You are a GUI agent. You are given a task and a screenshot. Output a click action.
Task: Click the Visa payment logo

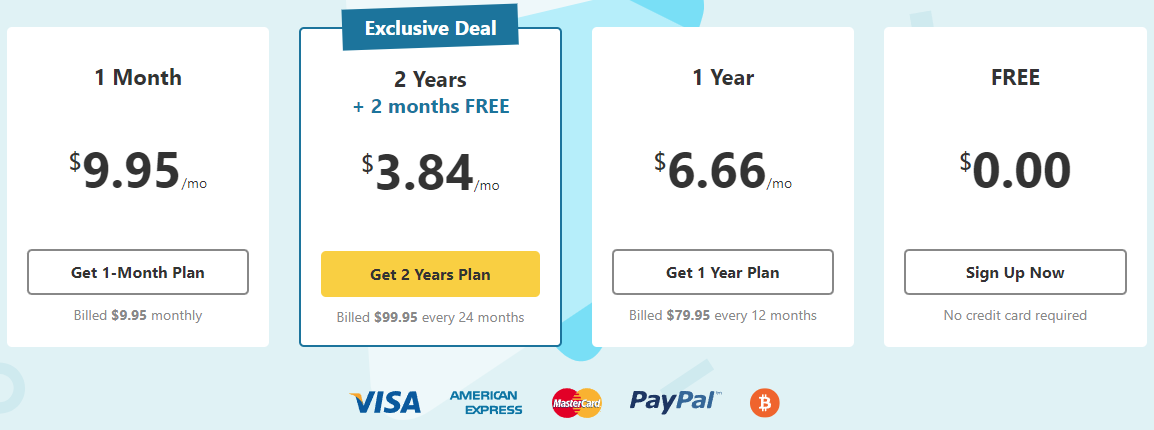click(x=385, y=402)
